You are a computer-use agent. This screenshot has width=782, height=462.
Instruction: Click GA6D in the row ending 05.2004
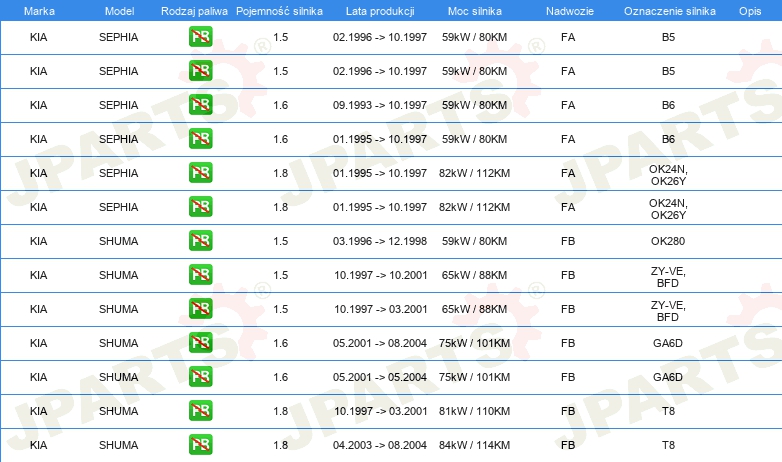[x=668, y=377]
